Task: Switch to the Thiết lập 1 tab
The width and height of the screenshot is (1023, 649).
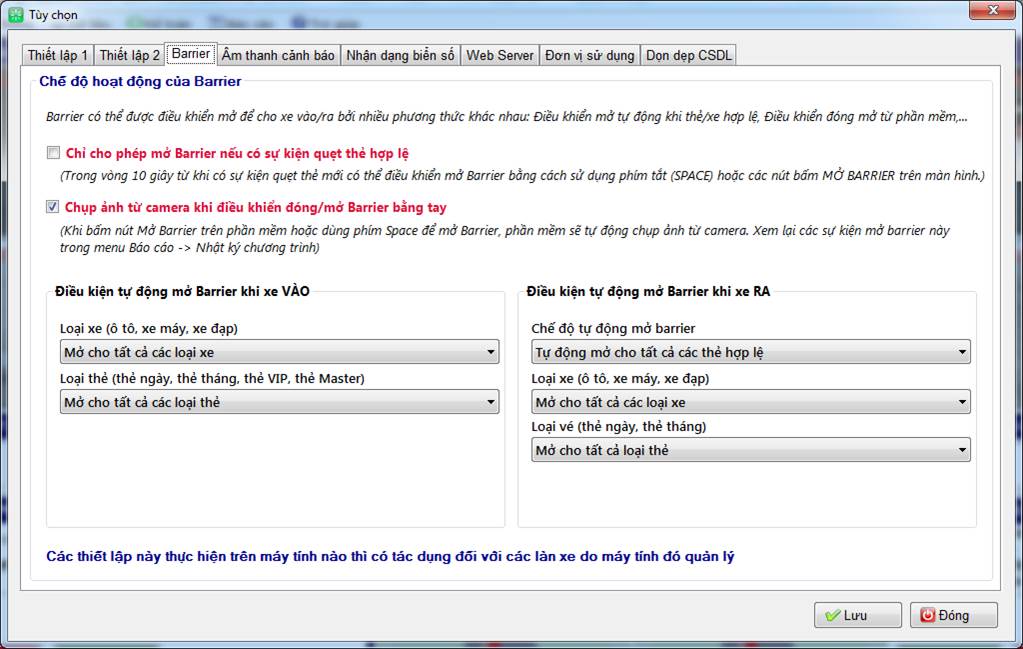Action: [58, 55]
